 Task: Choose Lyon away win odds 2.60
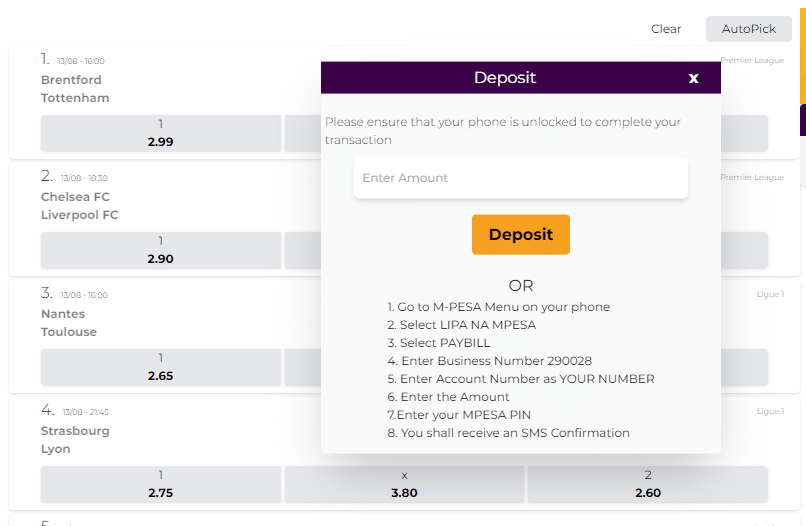tap(647, 484)
